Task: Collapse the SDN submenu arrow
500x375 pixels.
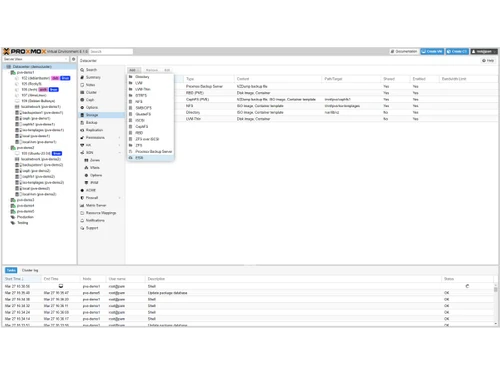Action: coord(119,153)
